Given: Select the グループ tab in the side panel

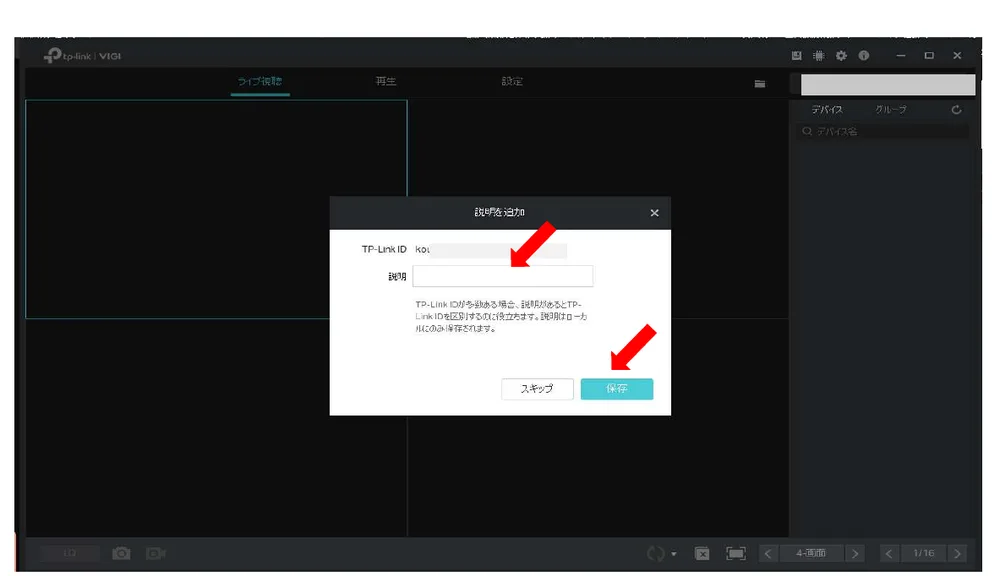Looking at the screenshot, I should 891,110.
